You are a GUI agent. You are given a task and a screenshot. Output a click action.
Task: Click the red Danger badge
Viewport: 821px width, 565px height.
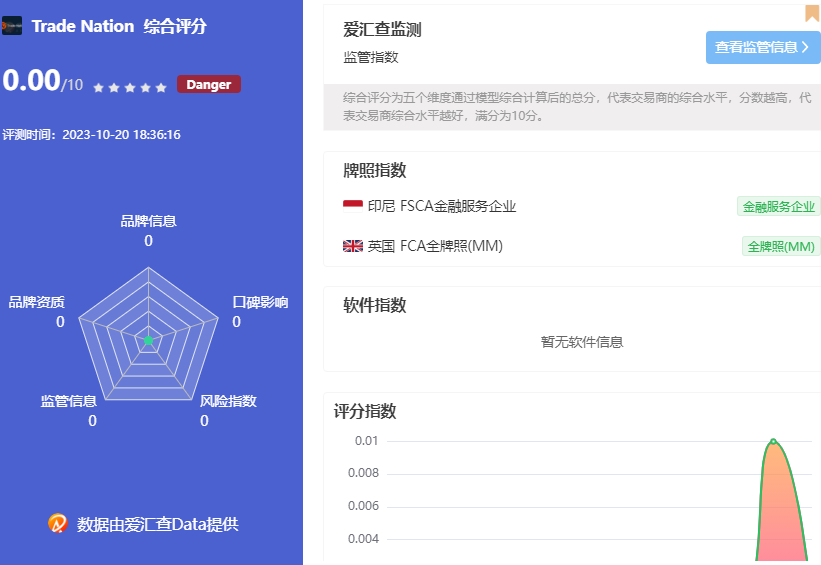pyautogui.click(x=208, y=84)
